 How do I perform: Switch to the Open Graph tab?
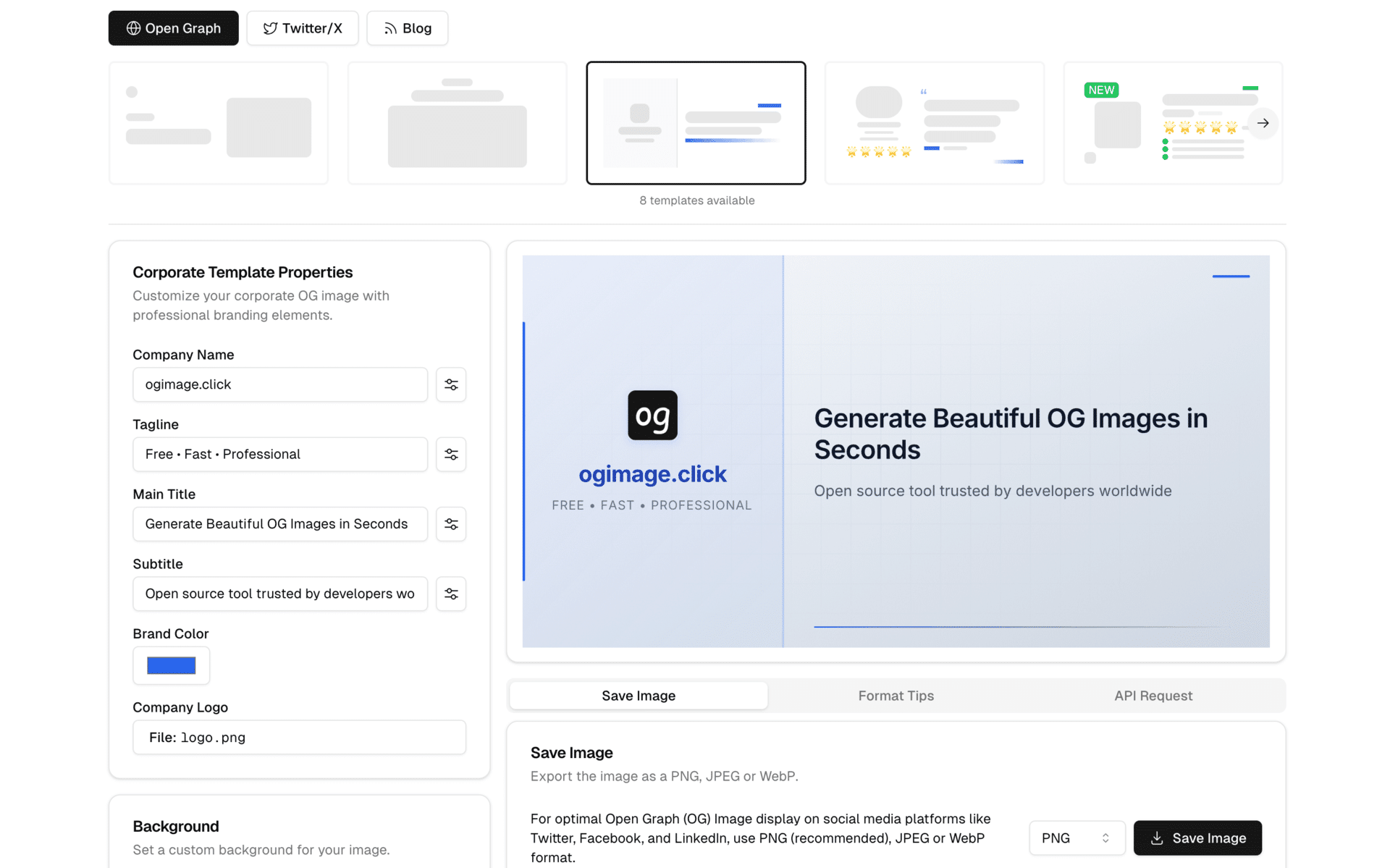(174, 28)
